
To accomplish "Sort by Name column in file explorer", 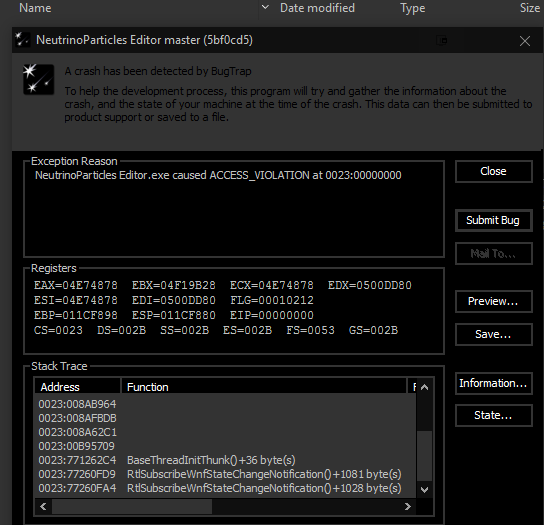I will click(35, 8).
